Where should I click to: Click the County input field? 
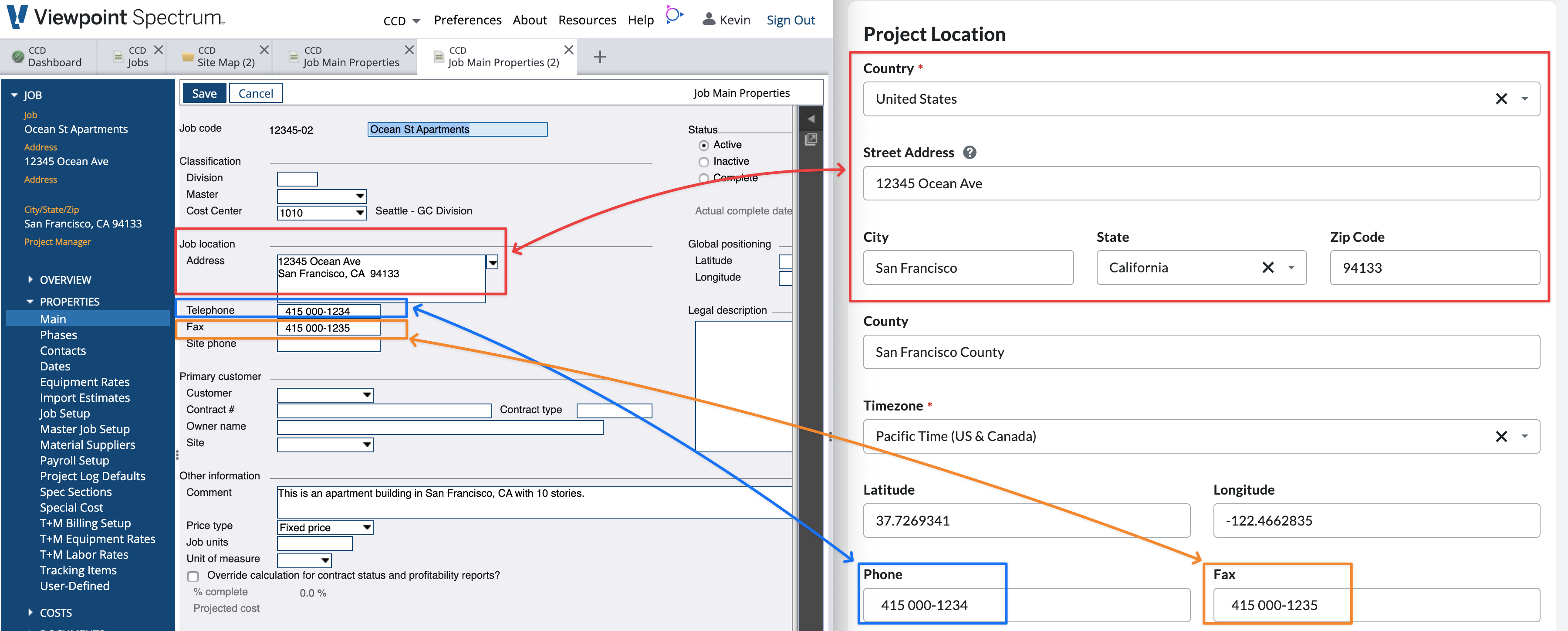click(x=1201, y=351)
